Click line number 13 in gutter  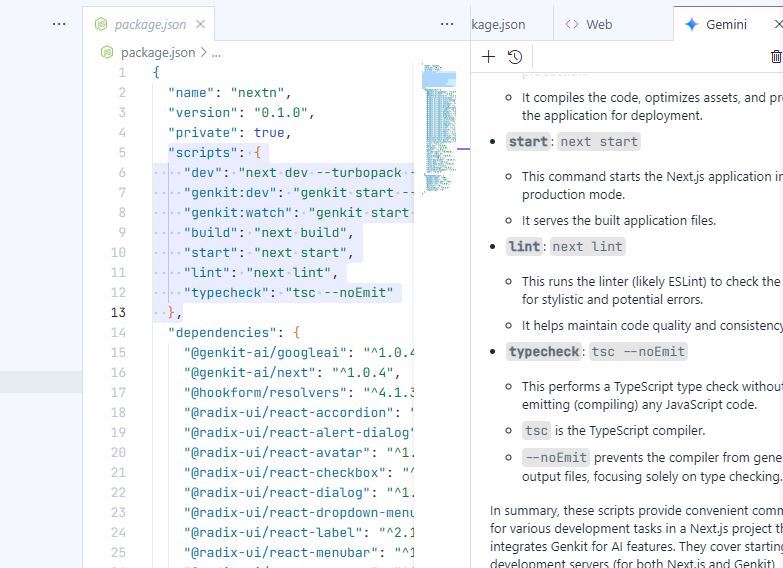tap(120, 312)
